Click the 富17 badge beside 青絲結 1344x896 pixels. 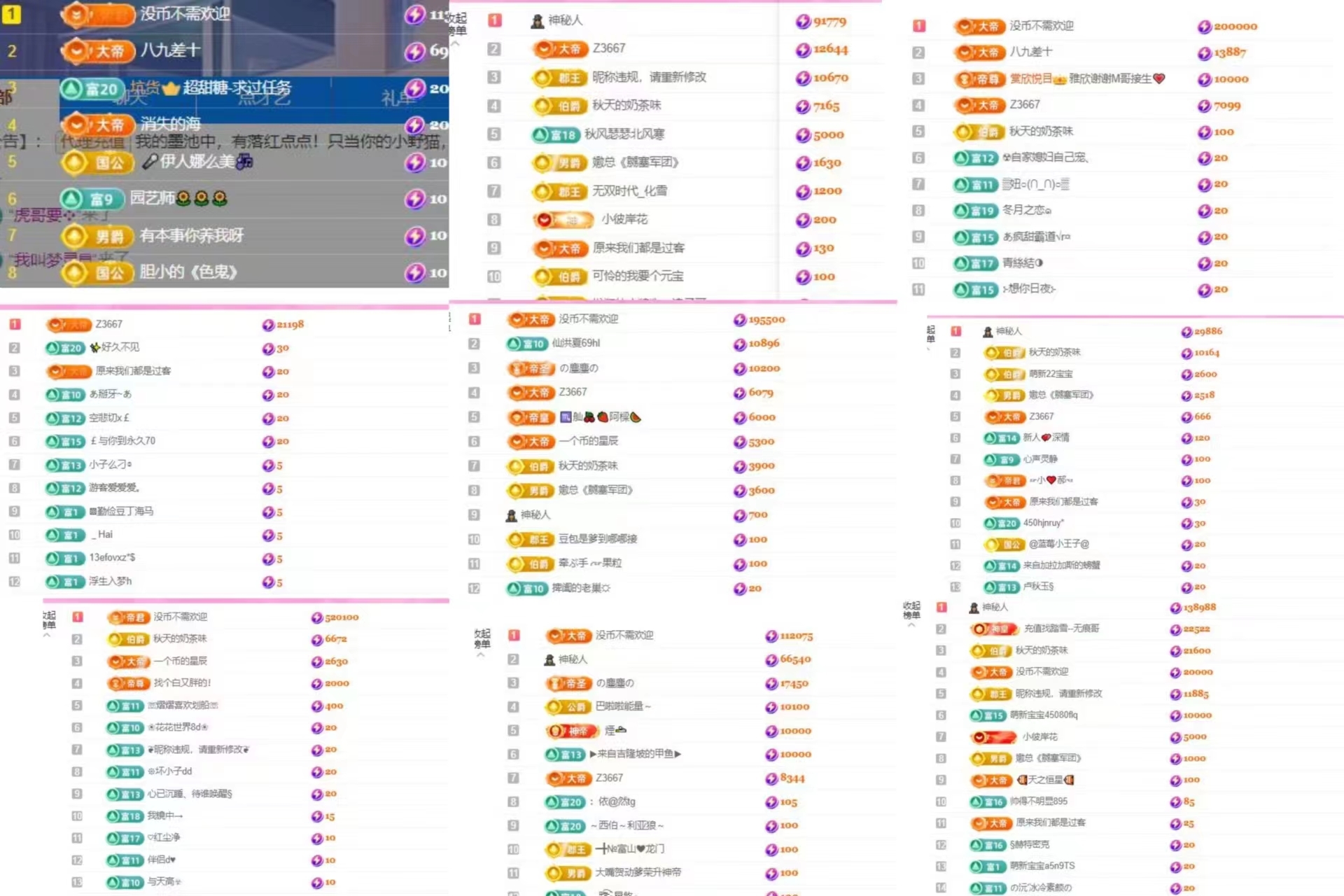(x=976, y=264)
